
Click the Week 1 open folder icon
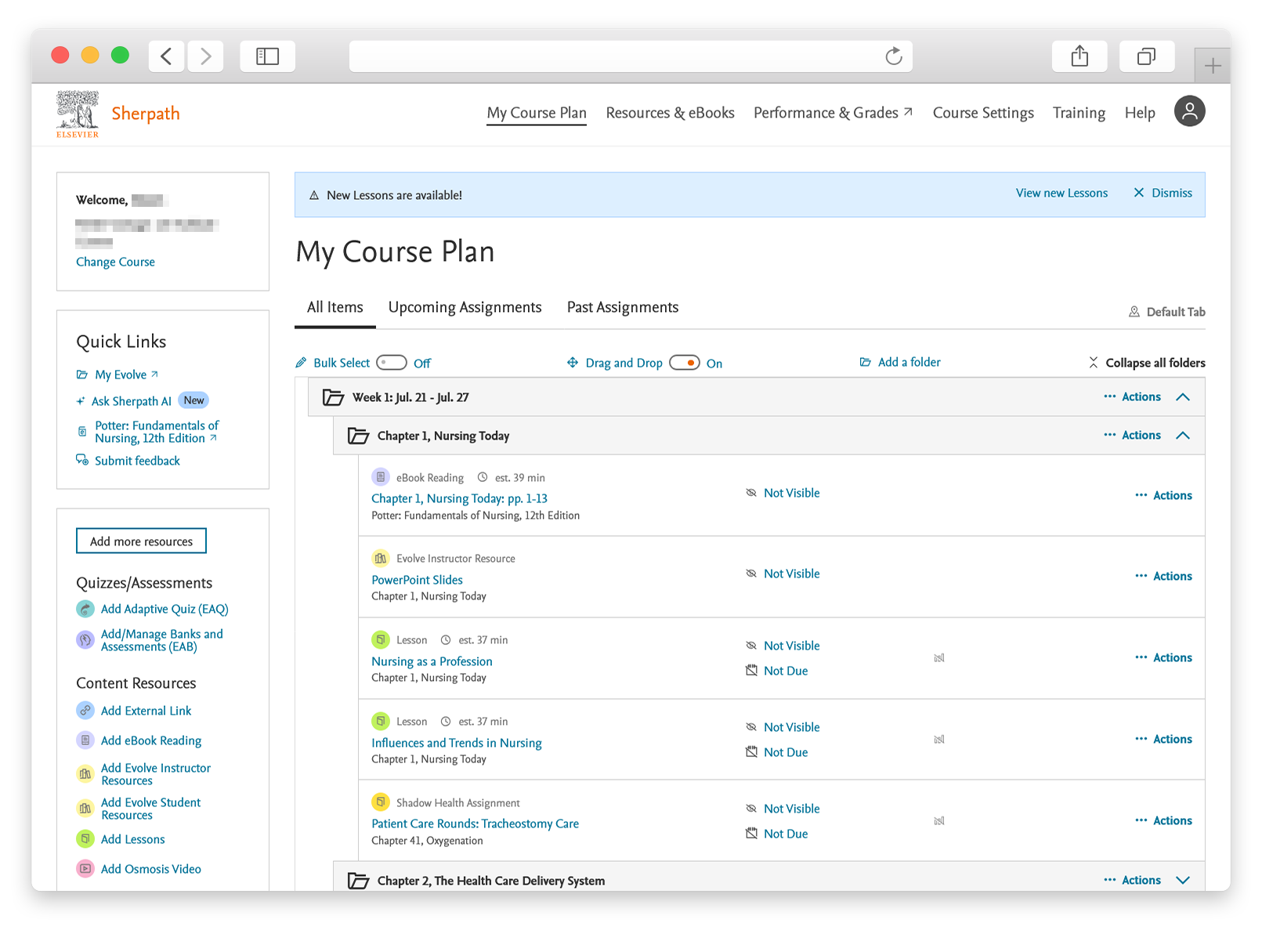click(x=334, y=397)
